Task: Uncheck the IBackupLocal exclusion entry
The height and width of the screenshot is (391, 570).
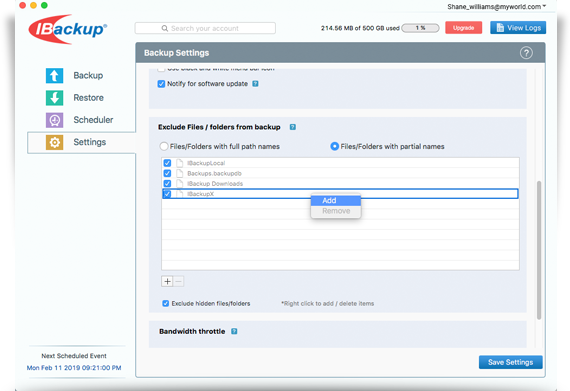Action: click(167, 163)
